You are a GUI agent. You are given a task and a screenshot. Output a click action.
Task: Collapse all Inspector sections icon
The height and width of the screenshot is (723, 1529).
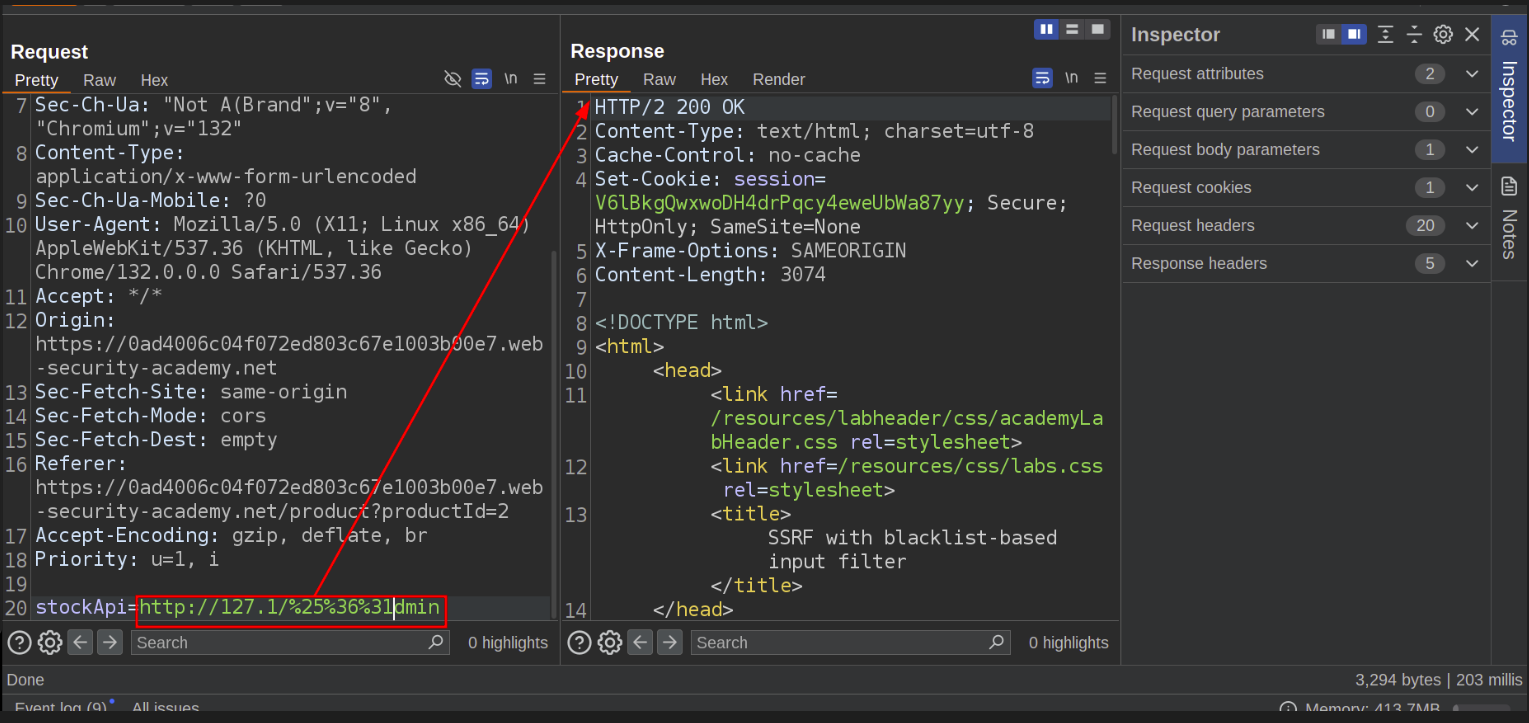1414,34
